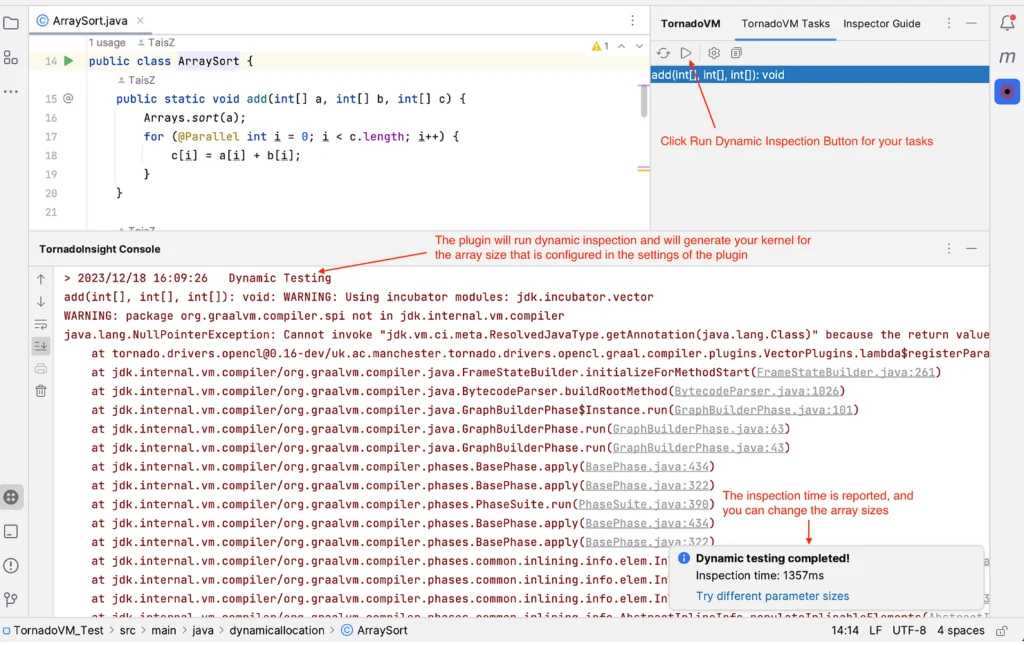The image size is (1024, 645).
Task: Click the print icon in console toolbar
Action: [x=41, y=368]
